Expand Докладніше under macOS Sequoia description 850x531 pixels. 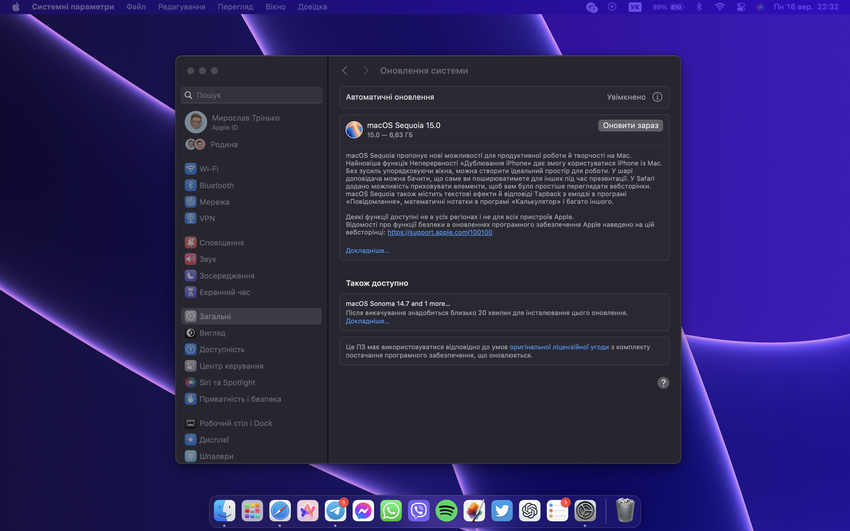pyautogui.click(x=367, y=251)
